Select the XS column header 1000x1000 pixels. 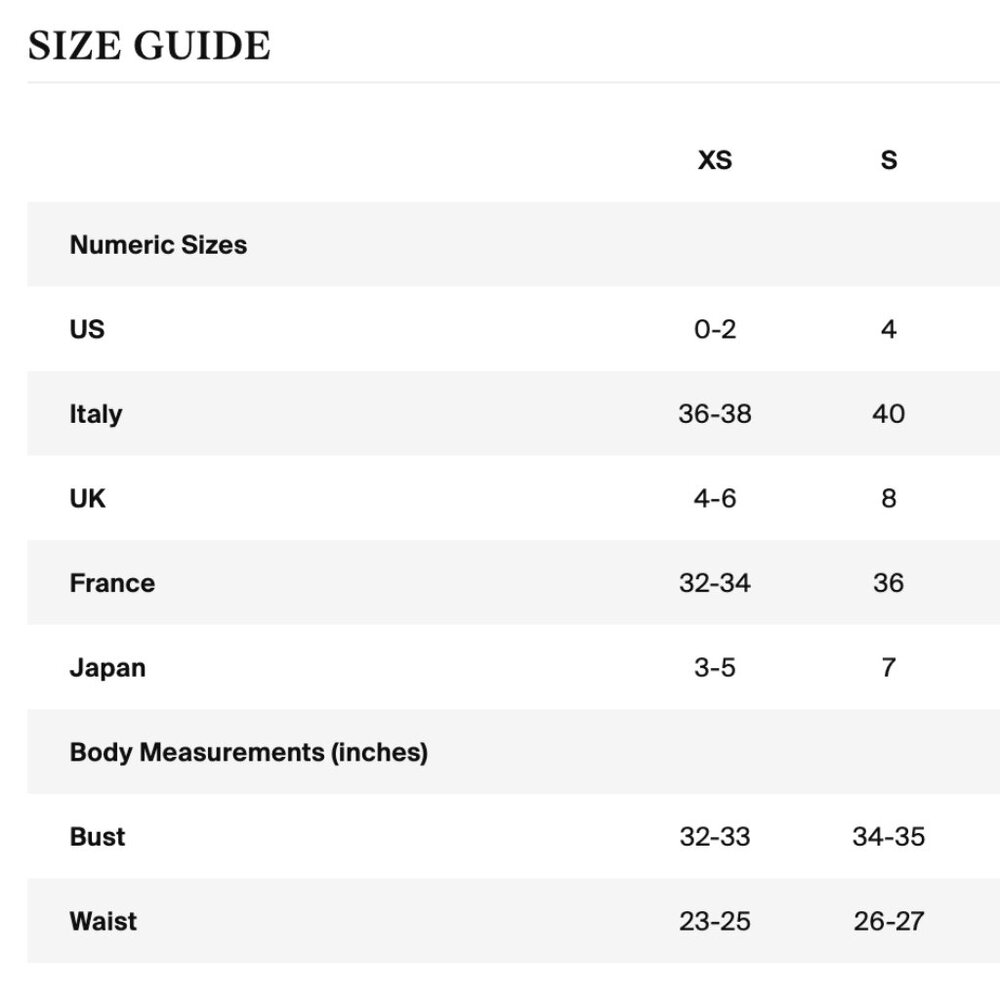[x=715, y=160]
